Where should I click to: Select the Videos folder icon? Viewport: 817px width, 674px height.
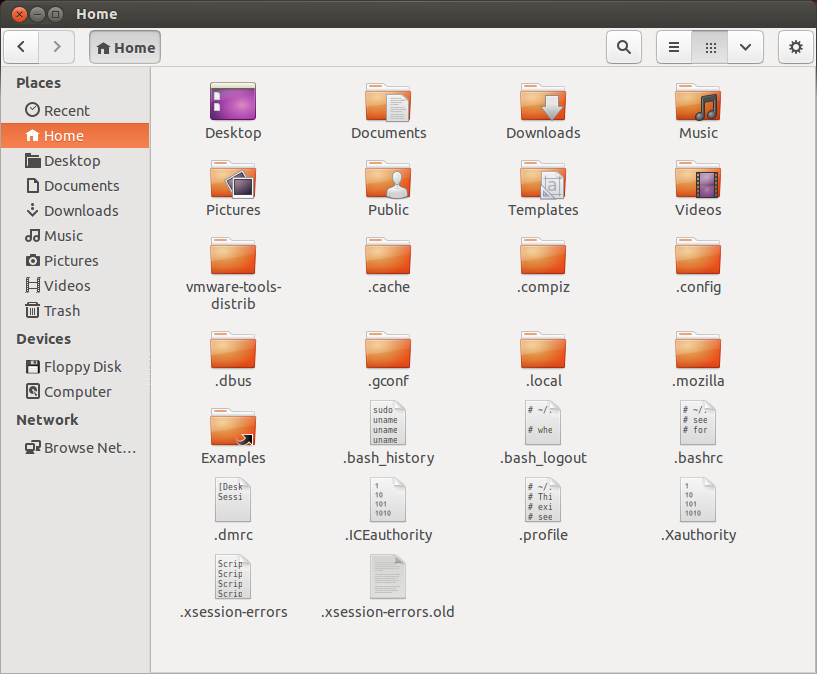click(x=698, y=180)
